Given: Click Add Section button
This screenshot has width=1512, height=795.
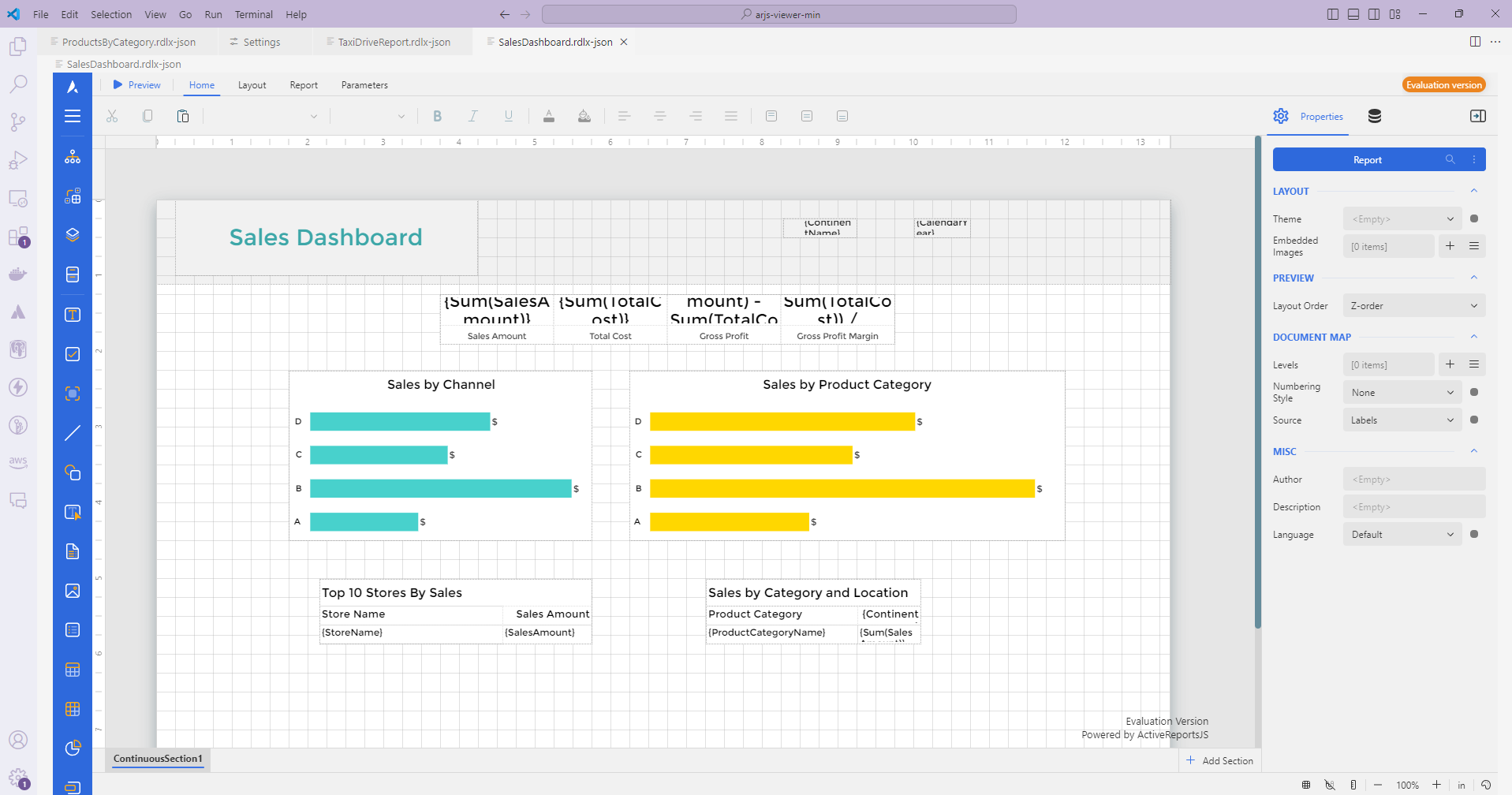Looking at the screenshot, I should point(1219,760).
